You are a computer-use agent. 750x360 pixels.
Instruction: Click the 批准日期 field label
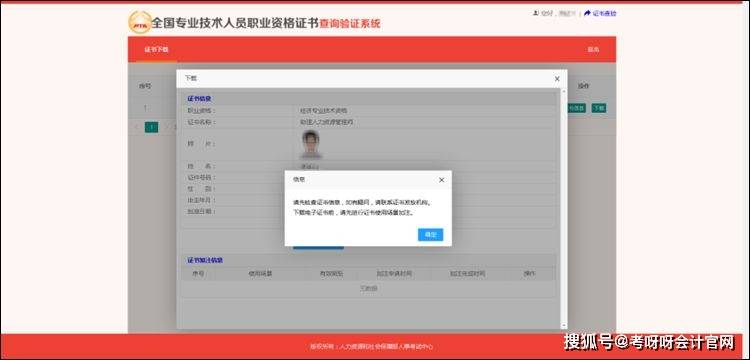click(x=201, y=211)
